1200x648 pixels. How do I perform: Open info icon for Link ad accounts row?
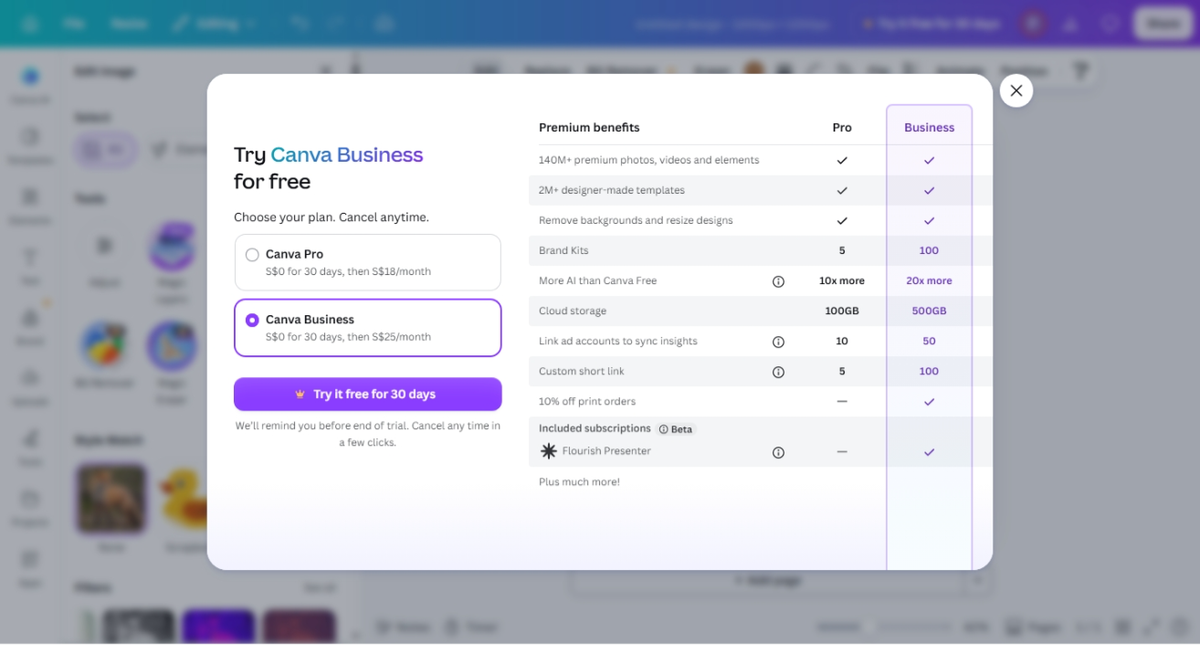click(778, 342)
